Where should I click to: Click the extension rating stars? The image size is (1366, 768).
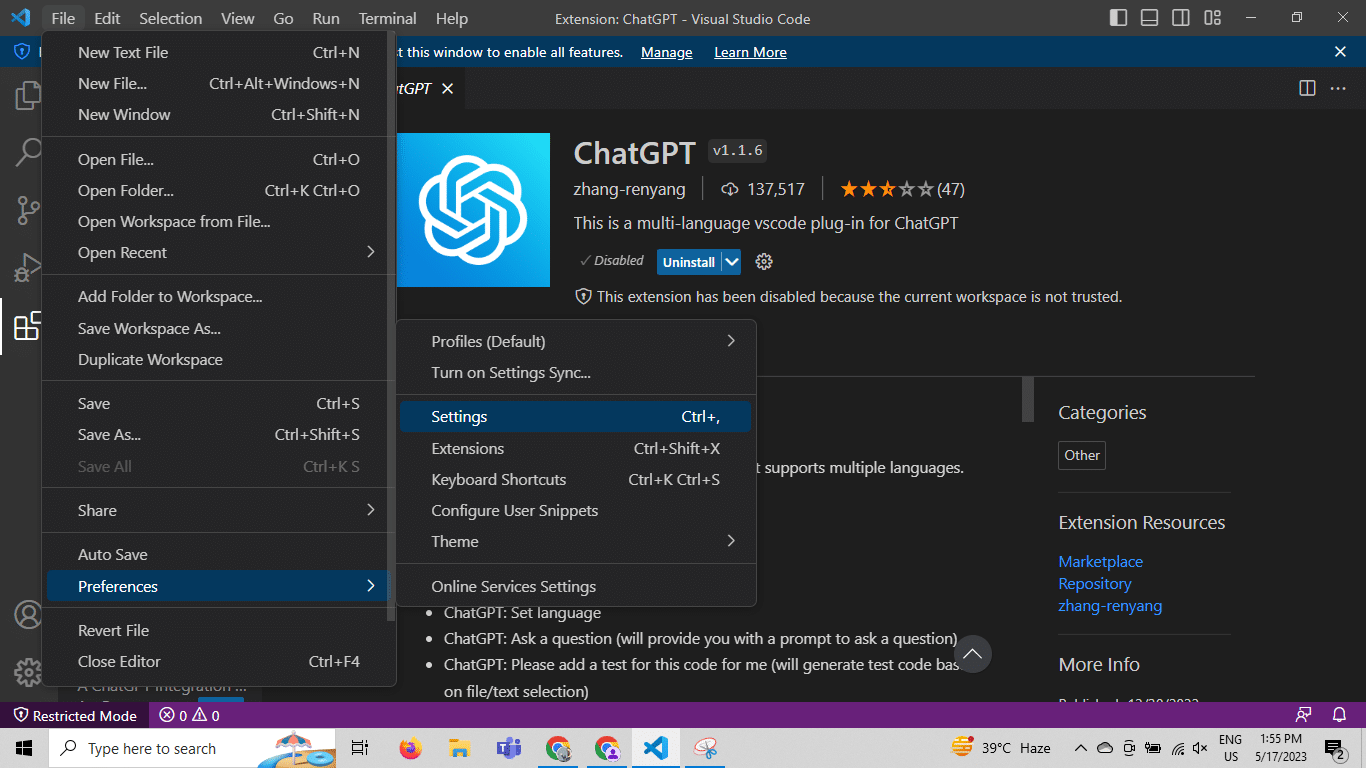coord(887,189)
